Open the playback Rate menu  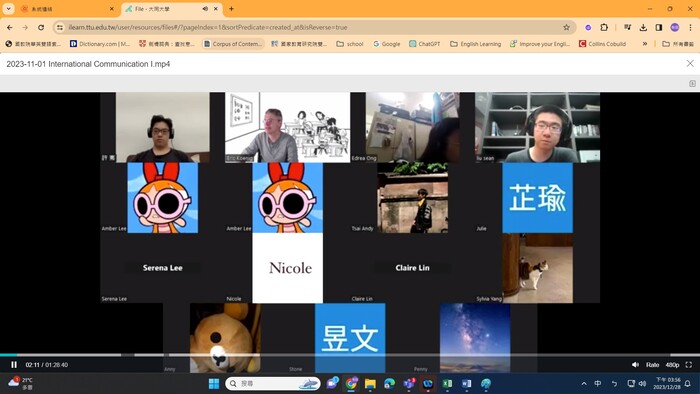tap(652, 365)
